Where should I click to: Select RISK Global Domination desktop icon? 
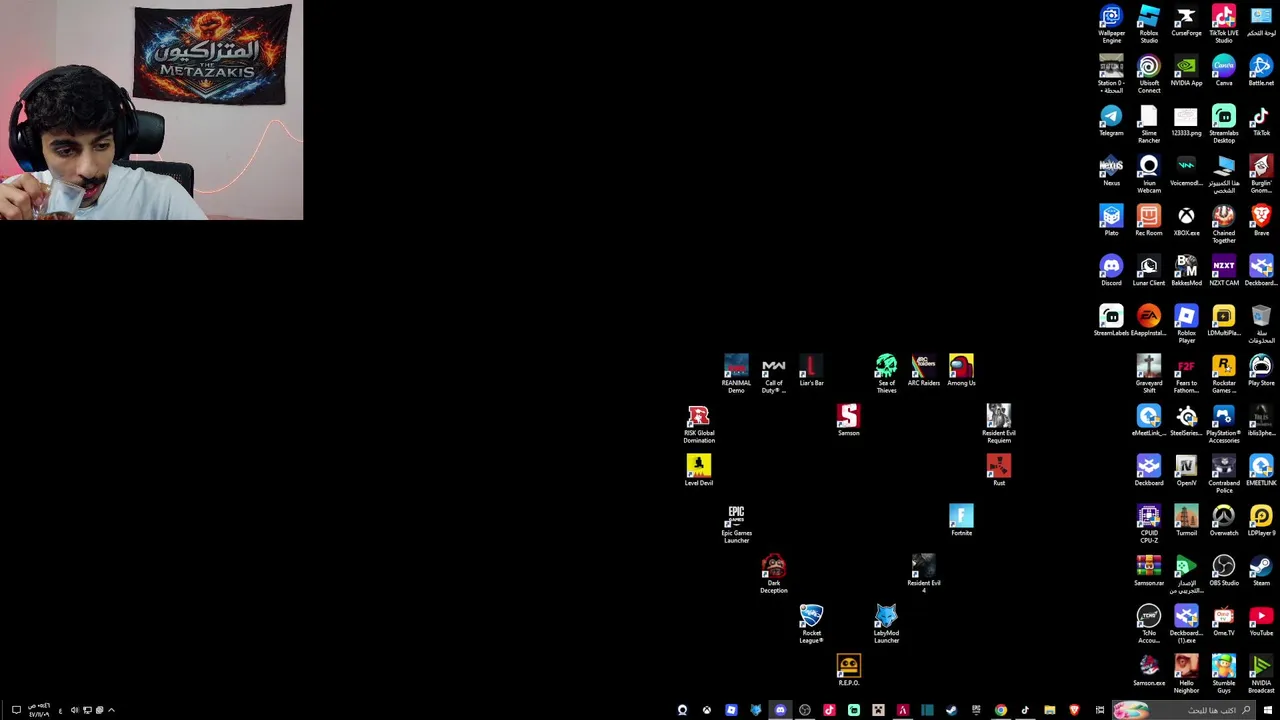coord(699,424)
